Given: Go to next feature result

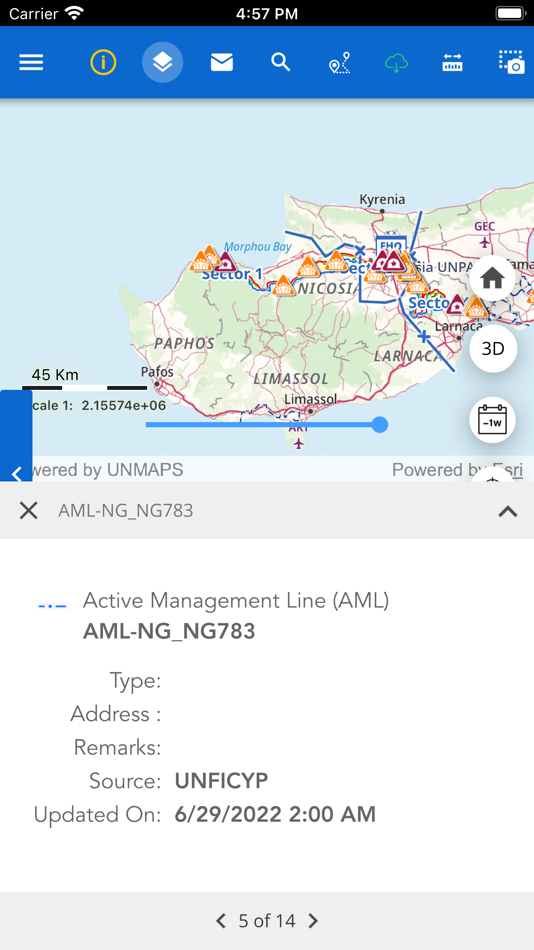Looking at the screenshot, I should (313, 921).
